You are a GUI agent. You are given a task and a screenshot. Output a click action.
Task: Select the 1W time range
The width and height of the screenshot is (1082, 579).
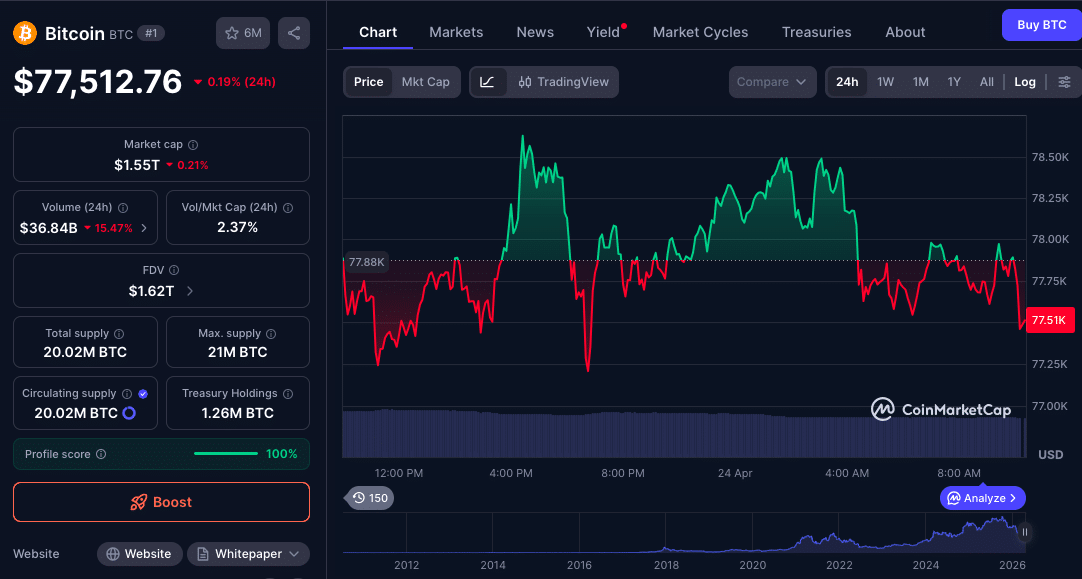(x=885, y=82)
